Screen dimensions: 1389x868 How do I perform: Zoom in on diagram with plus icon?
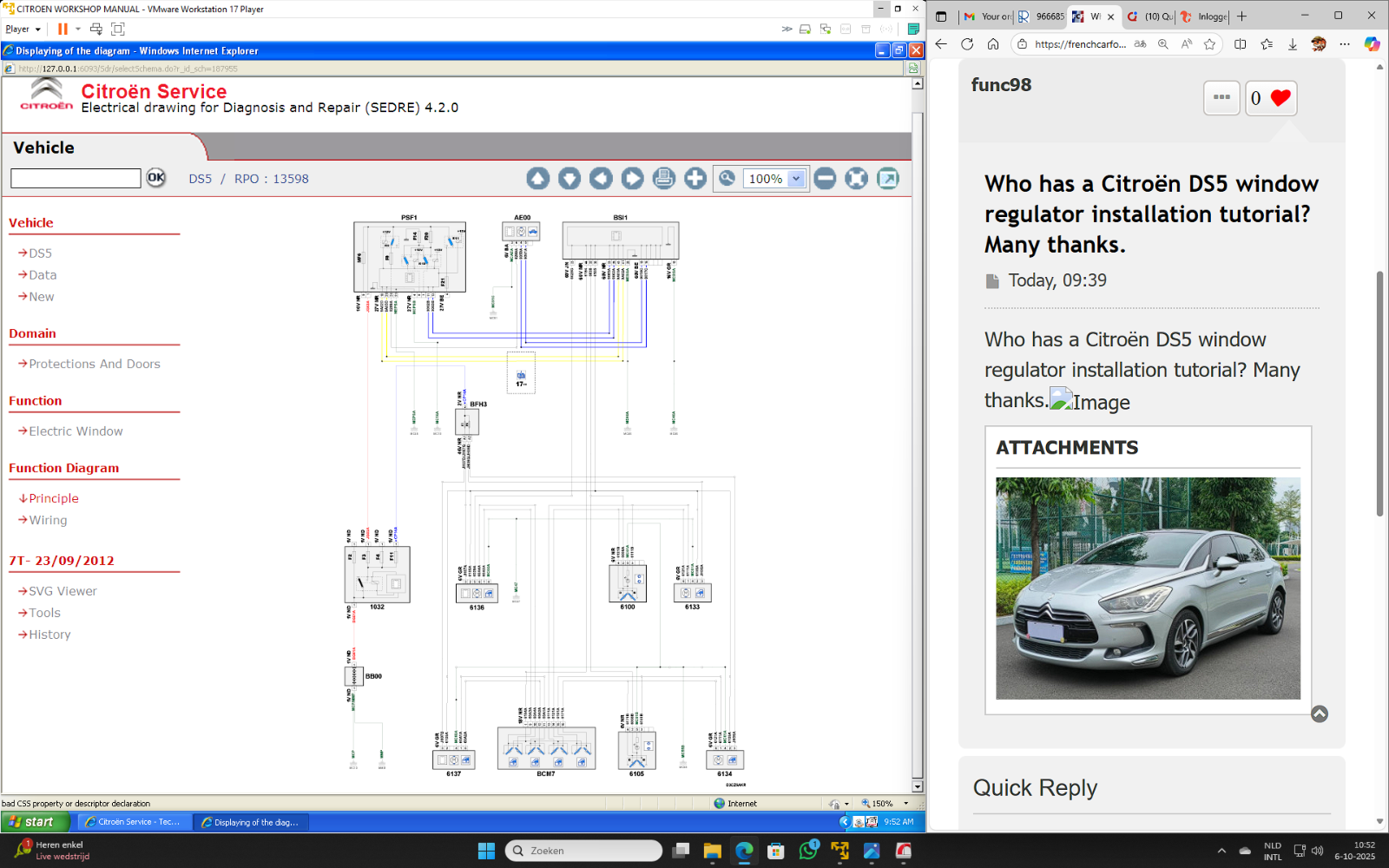coord(695,178)
